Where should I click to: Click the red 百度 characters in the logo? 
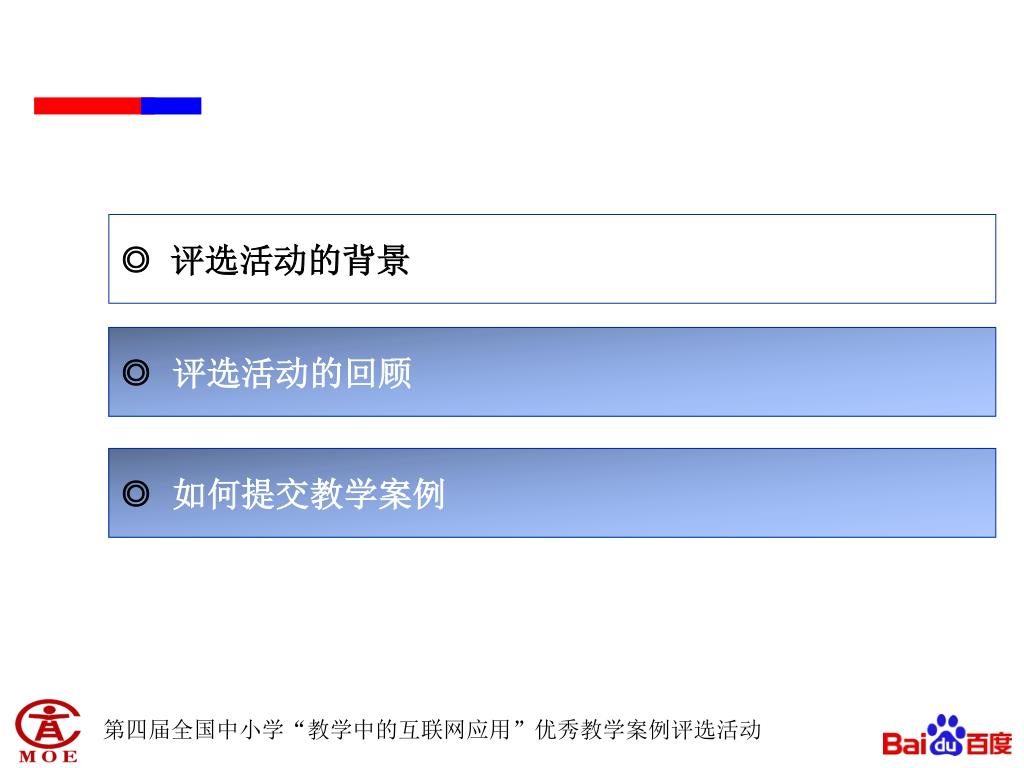point(989,744)
